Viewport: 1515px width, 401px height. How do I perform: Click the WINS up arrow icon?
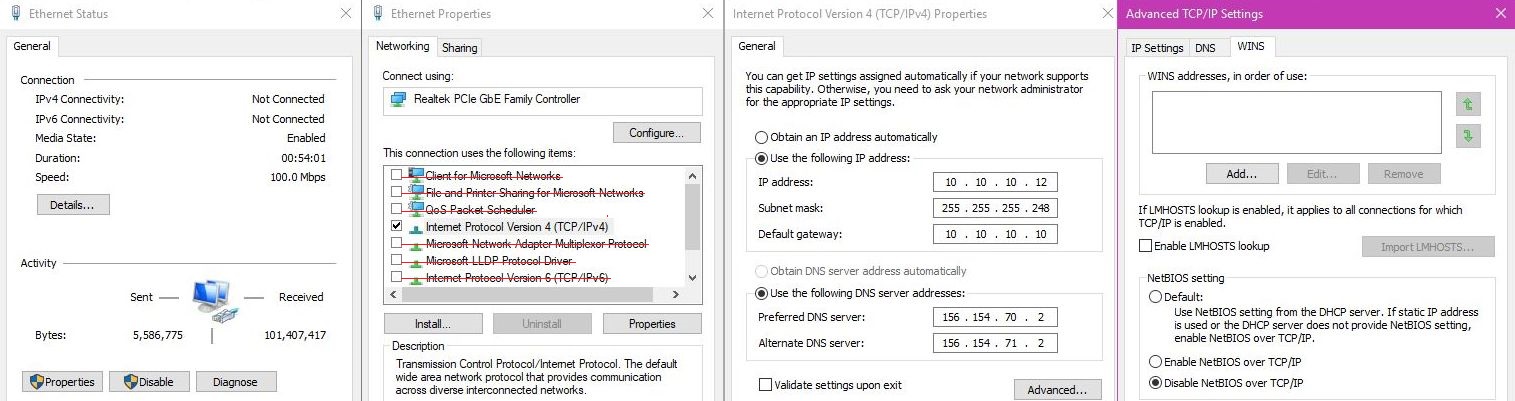[1467, 104]
